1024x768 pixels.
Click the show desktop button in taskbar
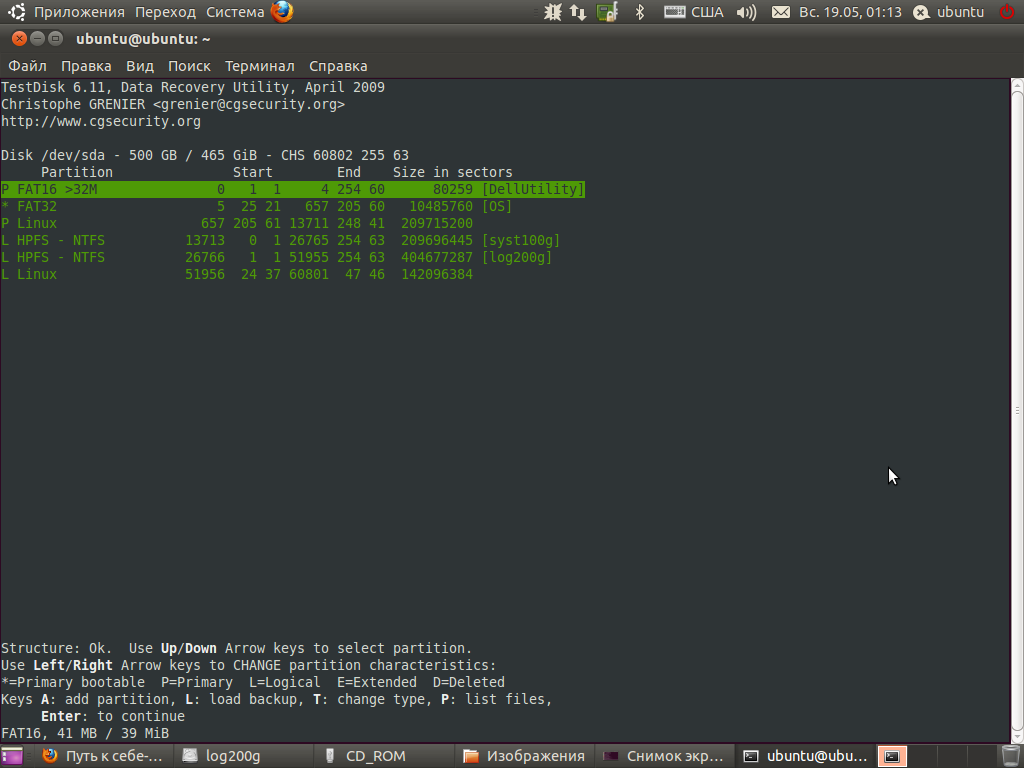click(12, 756)
